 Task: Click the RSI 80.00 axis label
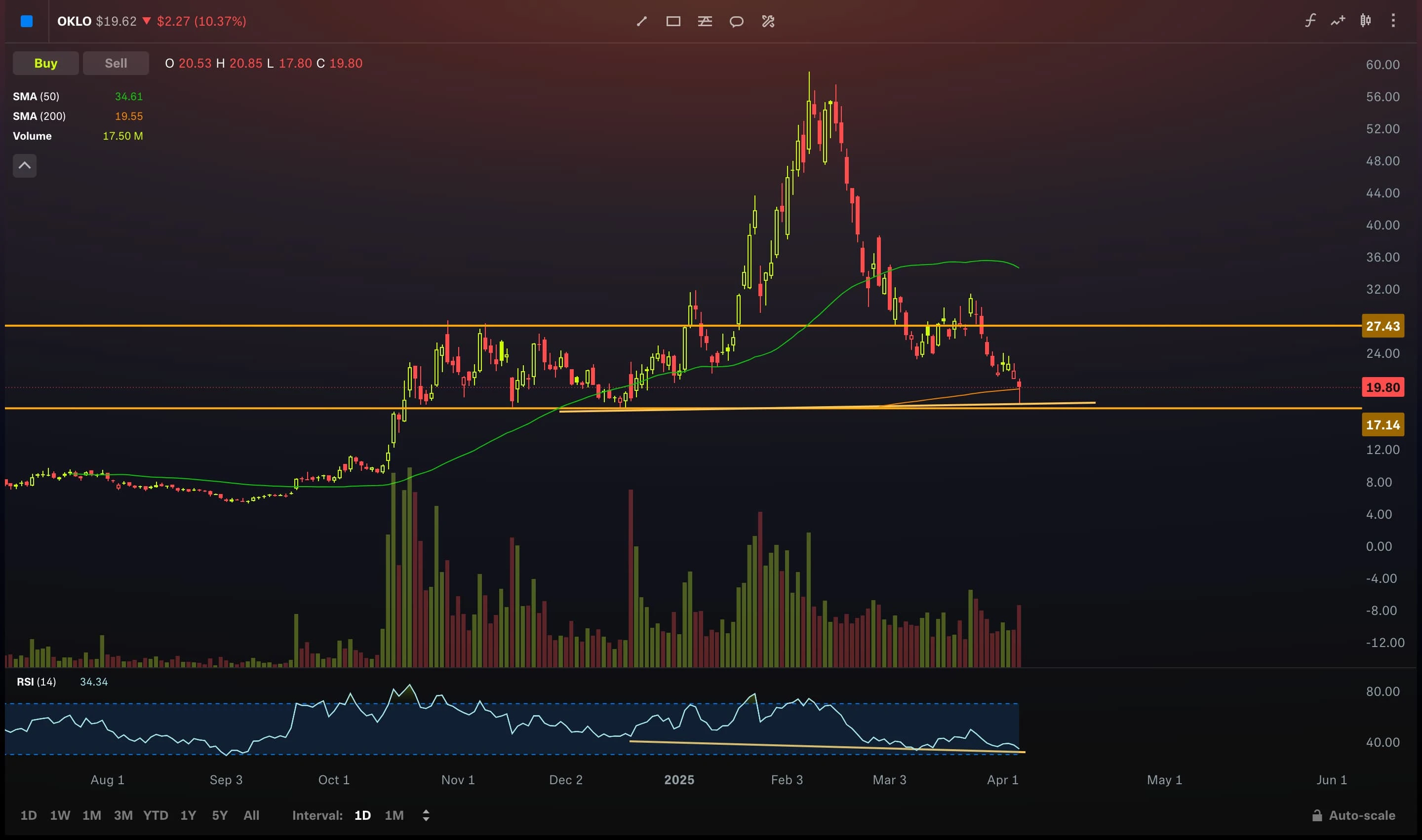(x=1383, y=691)
